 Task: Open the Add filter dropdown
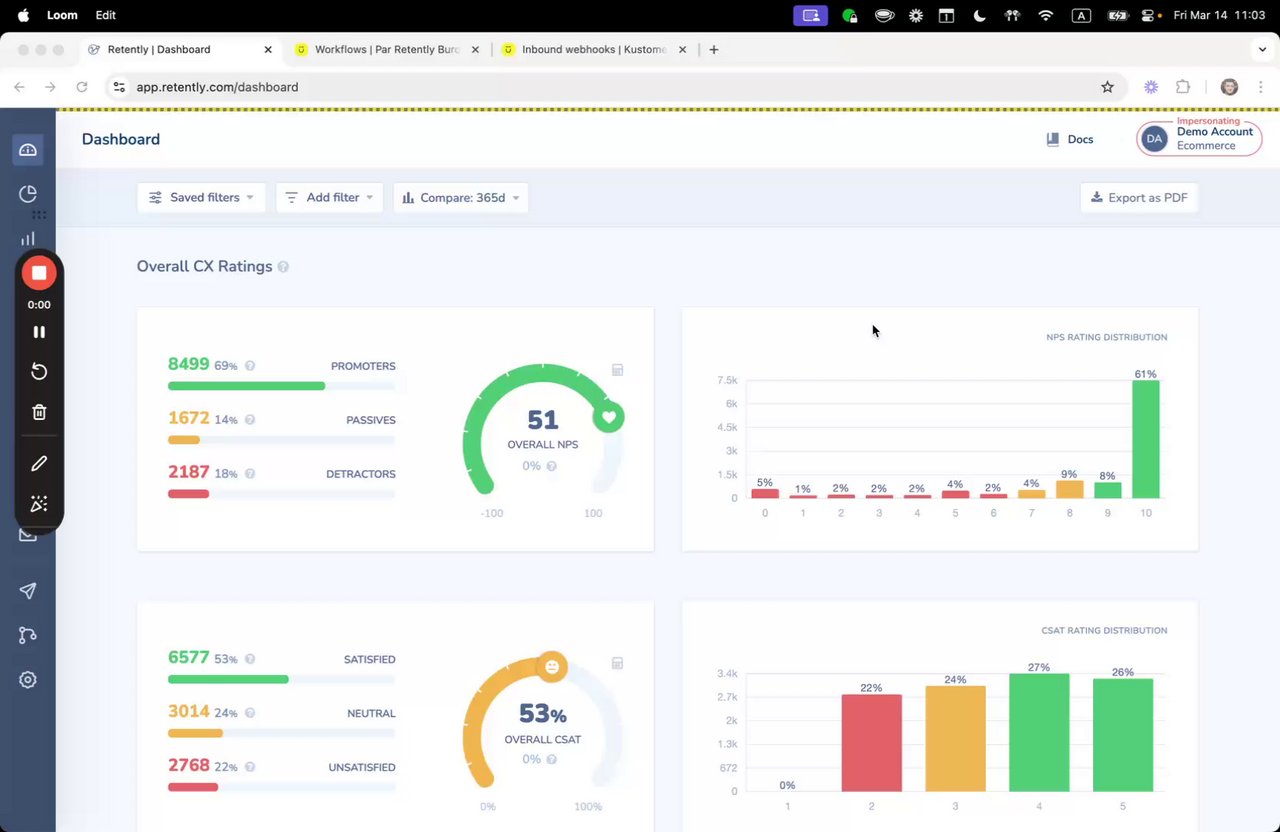click(329, 198)
